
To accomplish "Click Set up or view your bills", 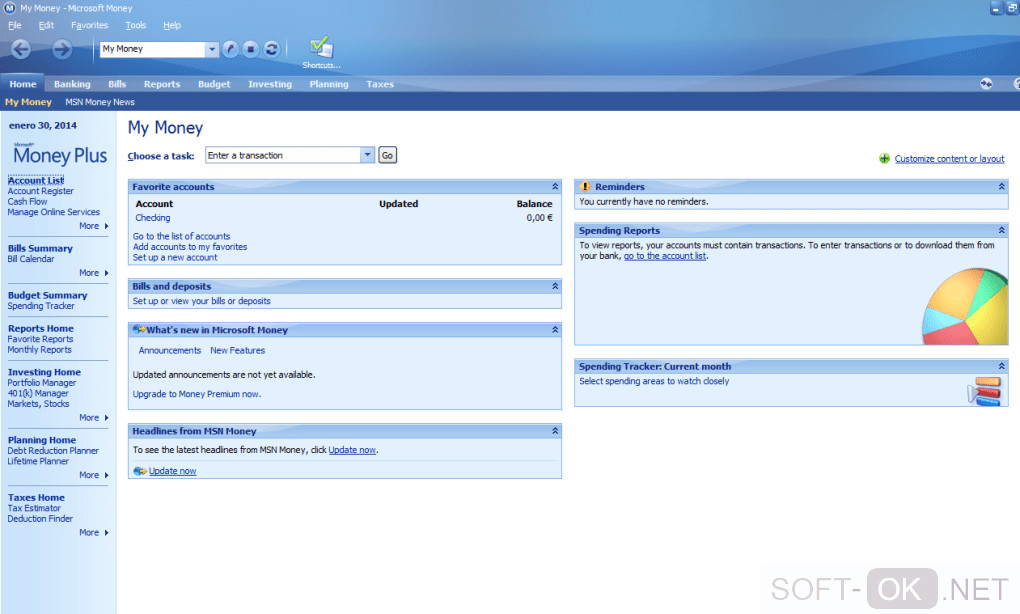I will (x=202, y=300).
